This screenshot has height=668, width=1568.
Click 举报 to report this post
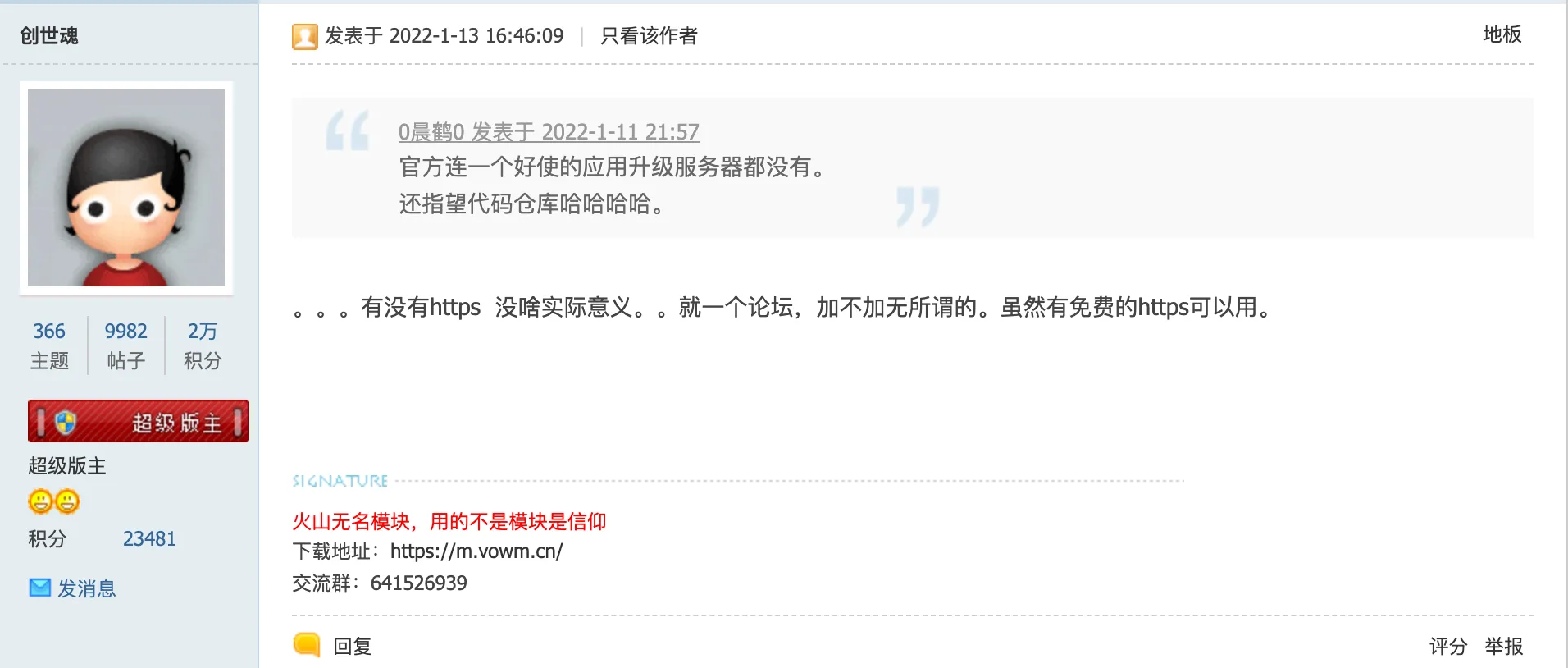point(1504,646)
